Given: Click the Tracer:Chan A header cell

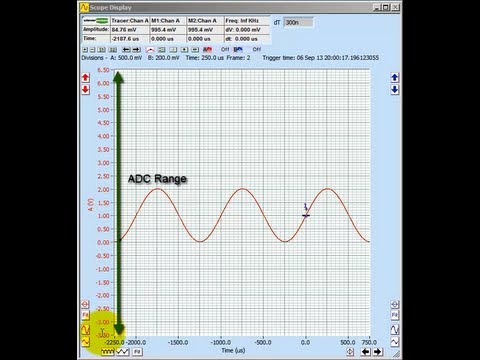Looking at the screenshot, I should [x=130, y=21].
